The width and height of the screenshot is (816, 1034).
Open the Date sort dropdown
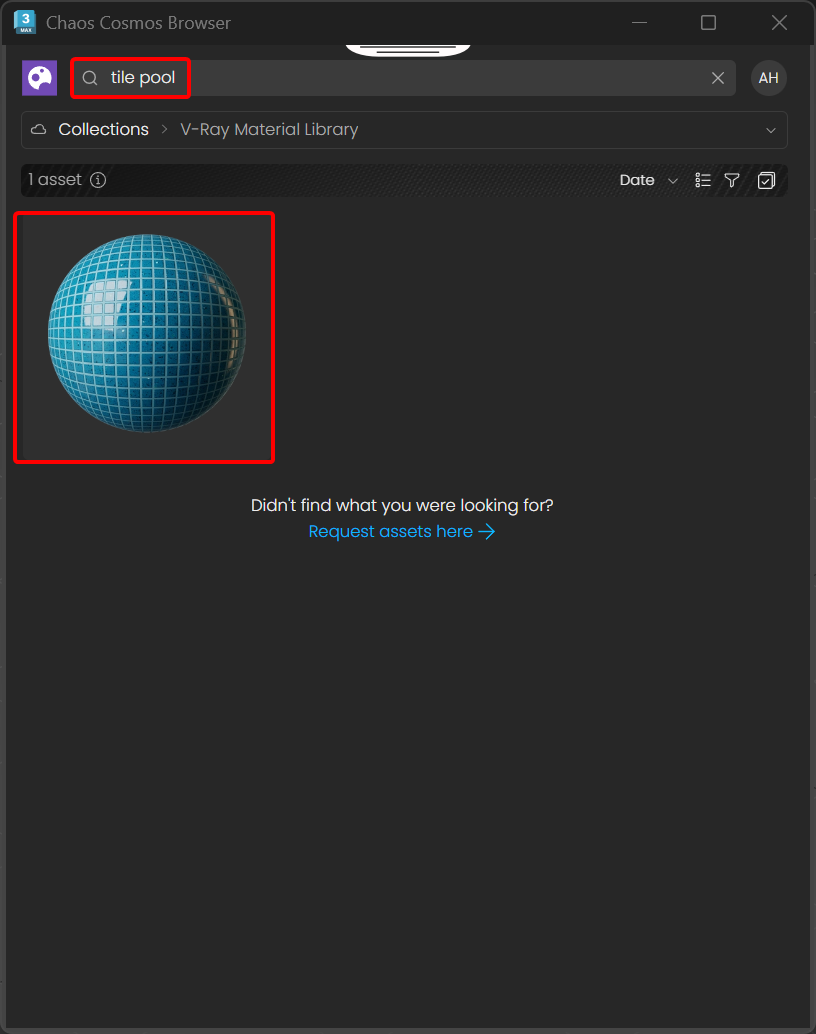[x=637, y=180]
